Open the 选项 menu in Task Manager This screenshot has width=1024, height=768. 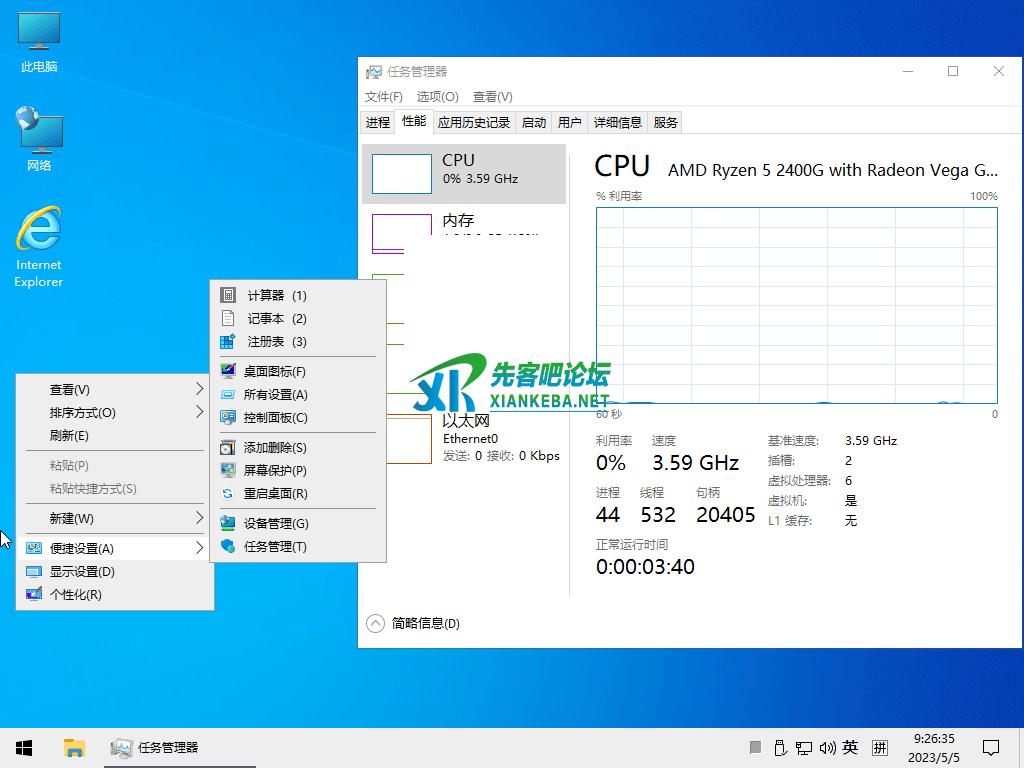(x=437, y=96)
